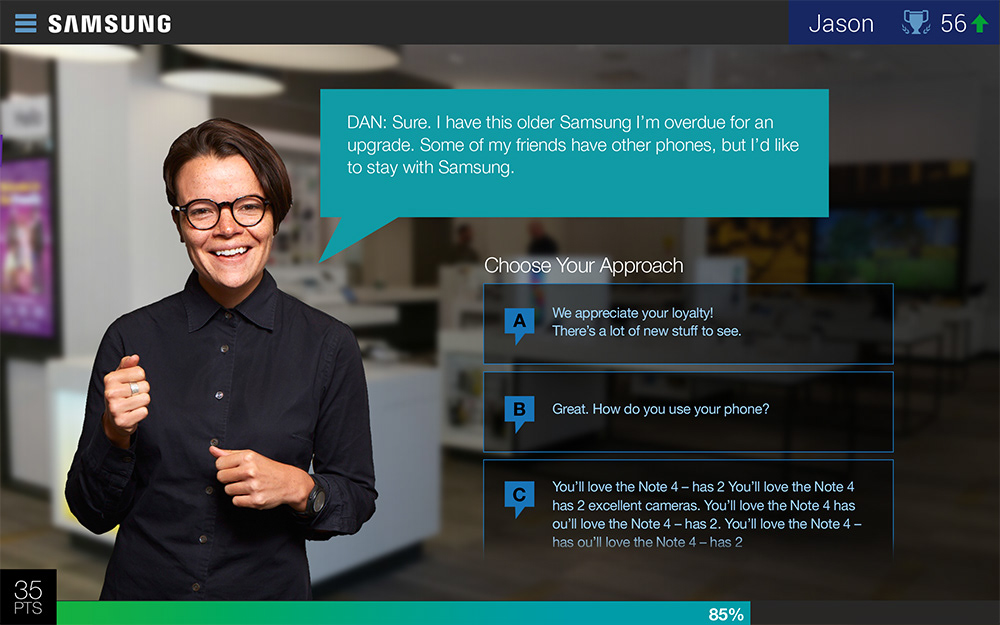The width and height of the screenshot is (1000, 625).
Task: Click the 85% progress label
Action: point(726,614)
